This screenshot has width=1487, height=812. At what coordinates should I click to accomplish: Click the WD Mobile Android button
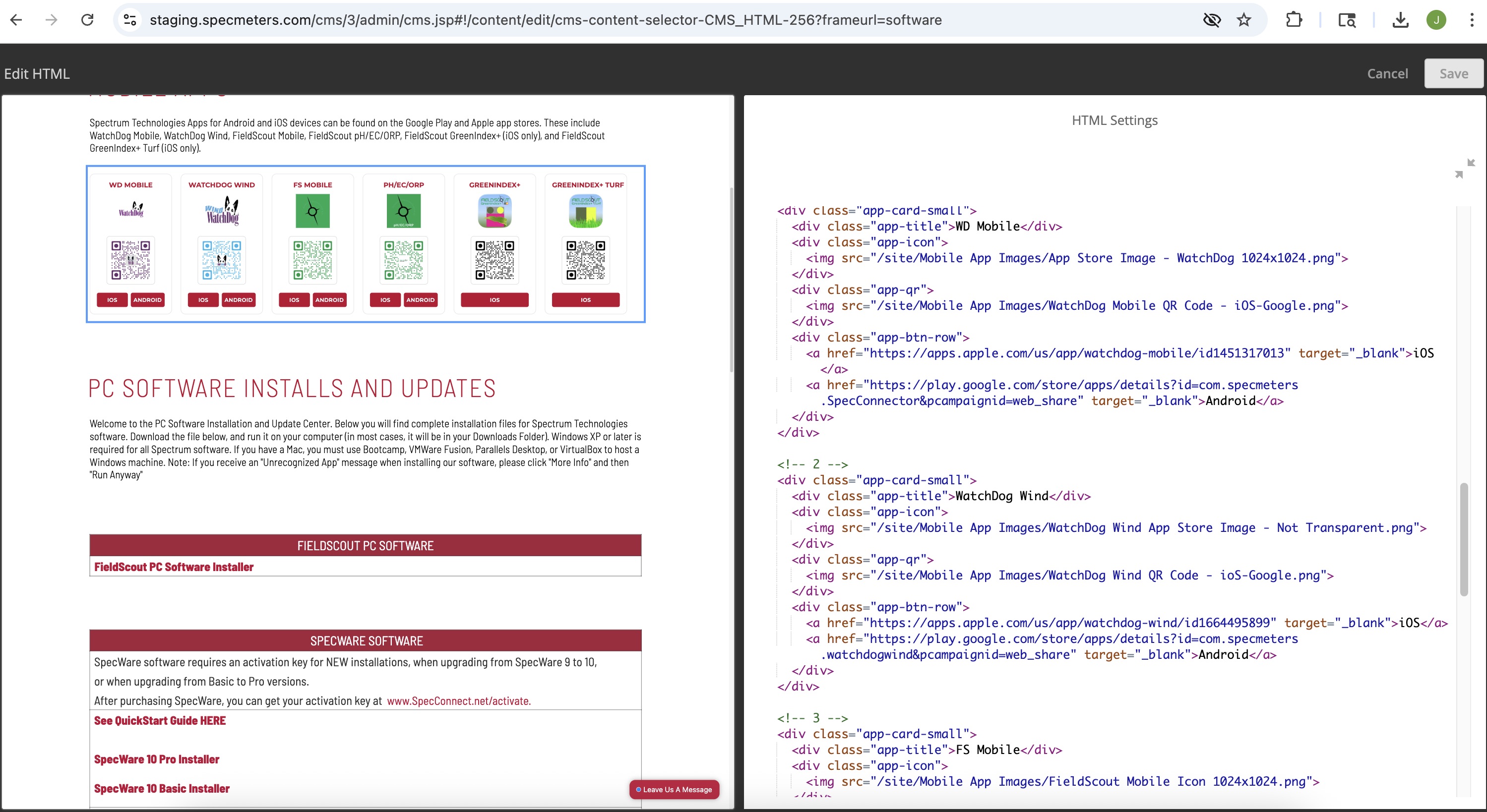pyautogui.click(x=147, y=299)
